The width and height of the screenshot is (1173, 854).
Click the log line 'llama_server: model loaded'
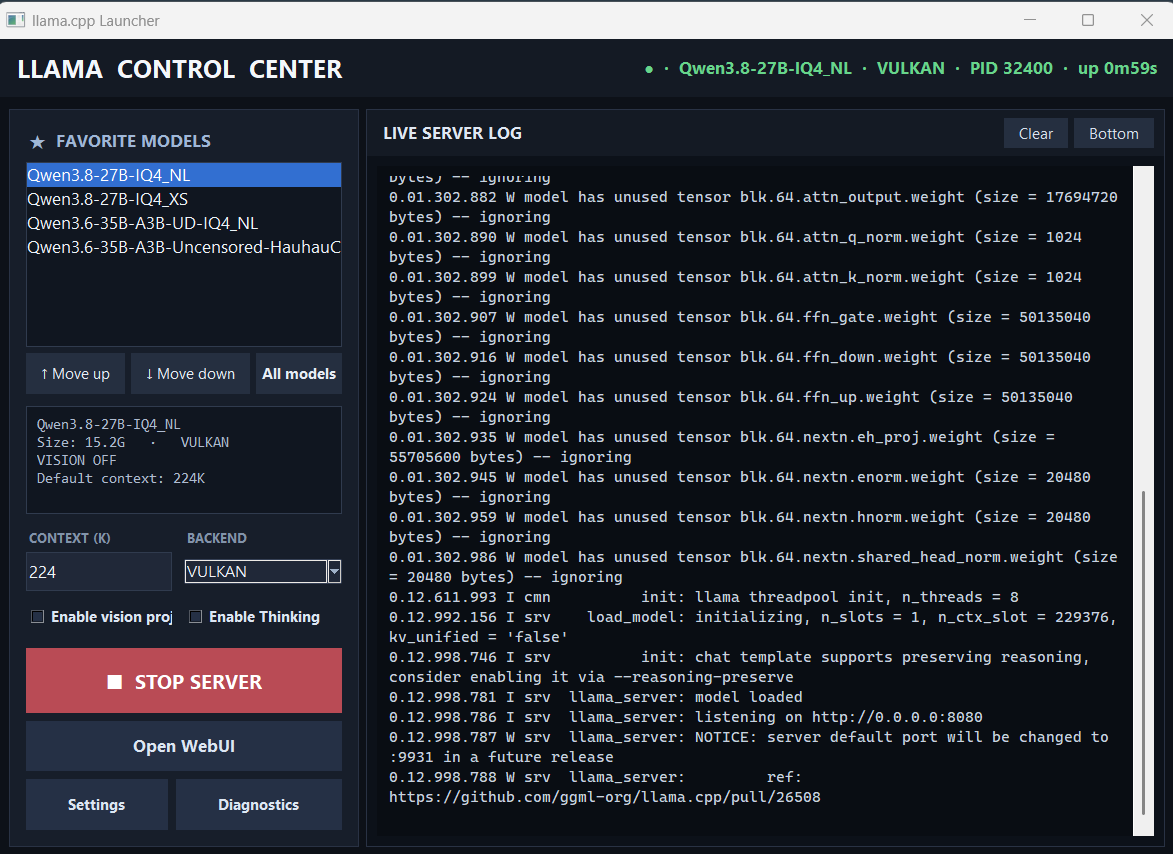(595, 697)
